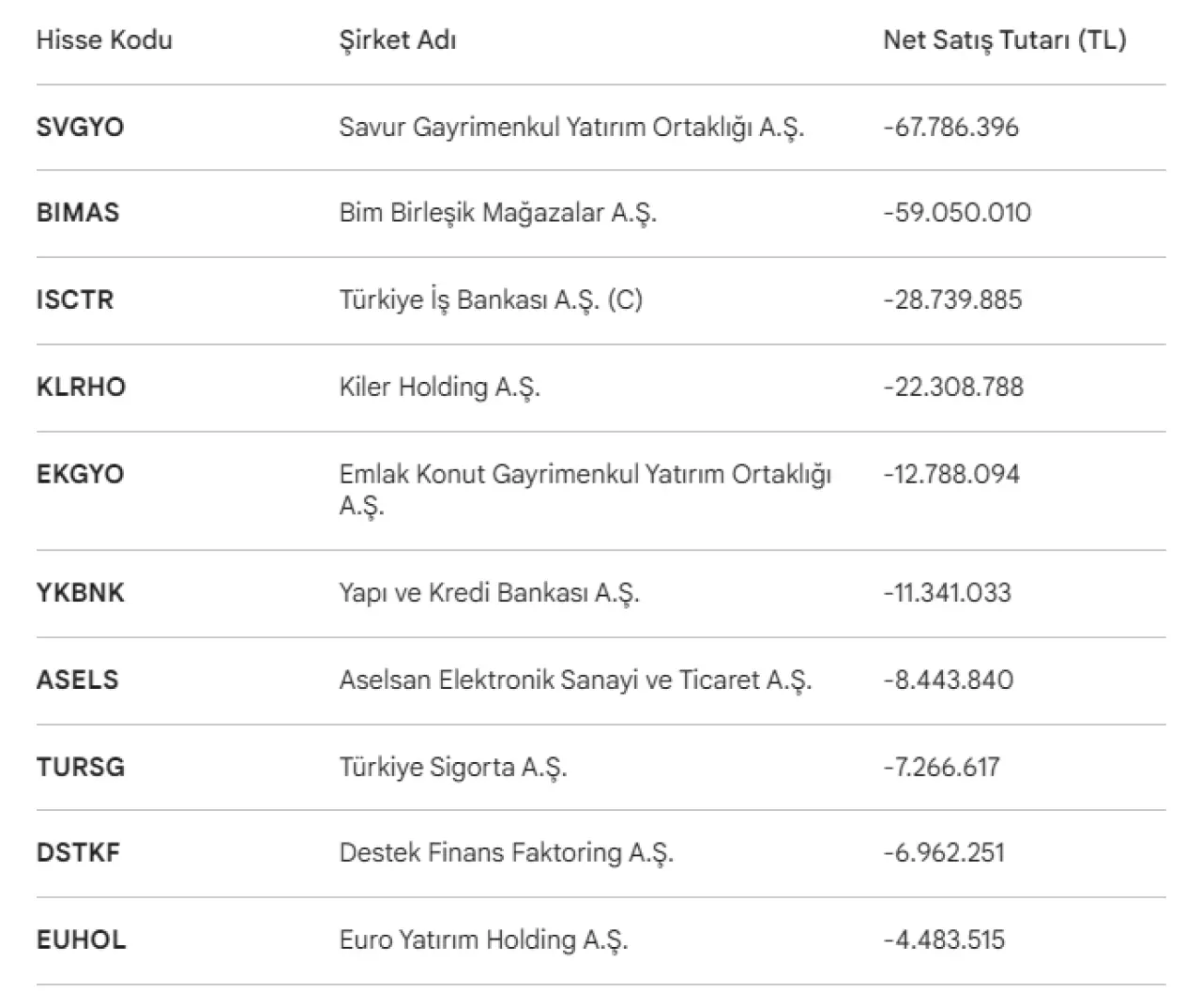Click Aselsan Elektronik Sanayi ve Ticaret name
The image size is (1201, 1008).
575,680
